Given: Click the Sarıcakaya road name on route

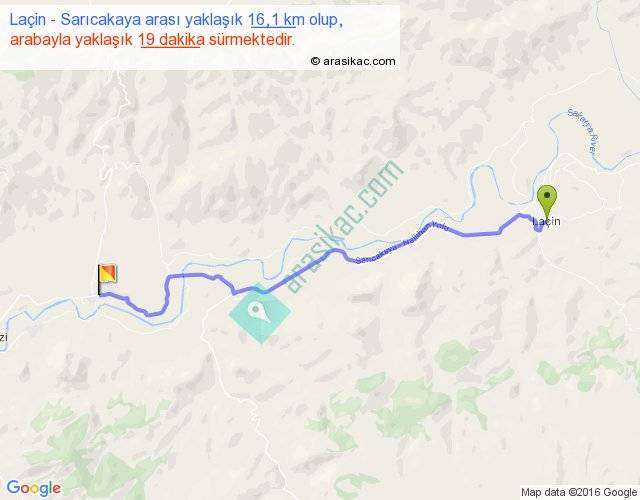Looking at the screenshot, I should tap(379, 253).
